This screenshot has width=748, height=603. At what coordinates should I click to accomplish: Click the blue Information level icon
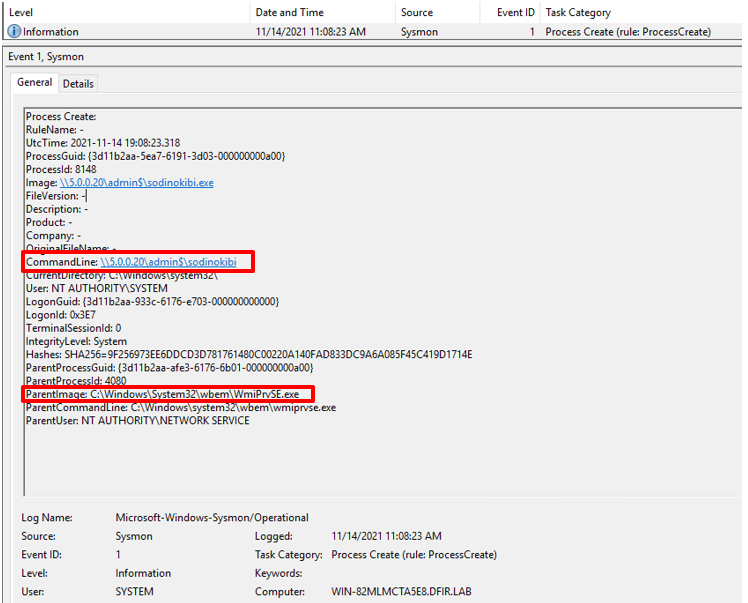(14, 31)
